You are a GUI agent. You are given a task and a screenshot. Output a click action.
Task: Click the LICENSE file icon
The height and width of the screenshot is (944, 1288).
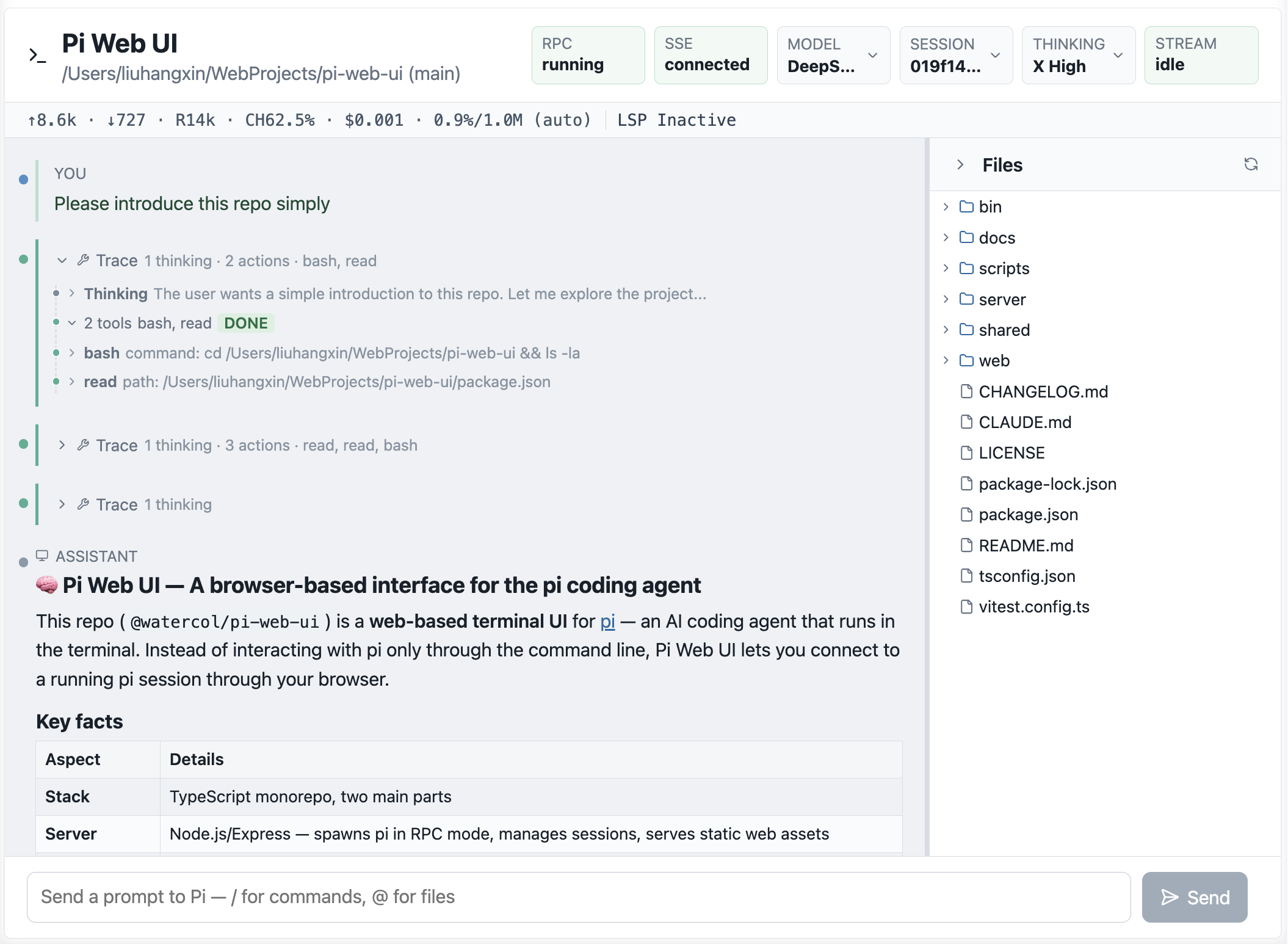point(966,452)
